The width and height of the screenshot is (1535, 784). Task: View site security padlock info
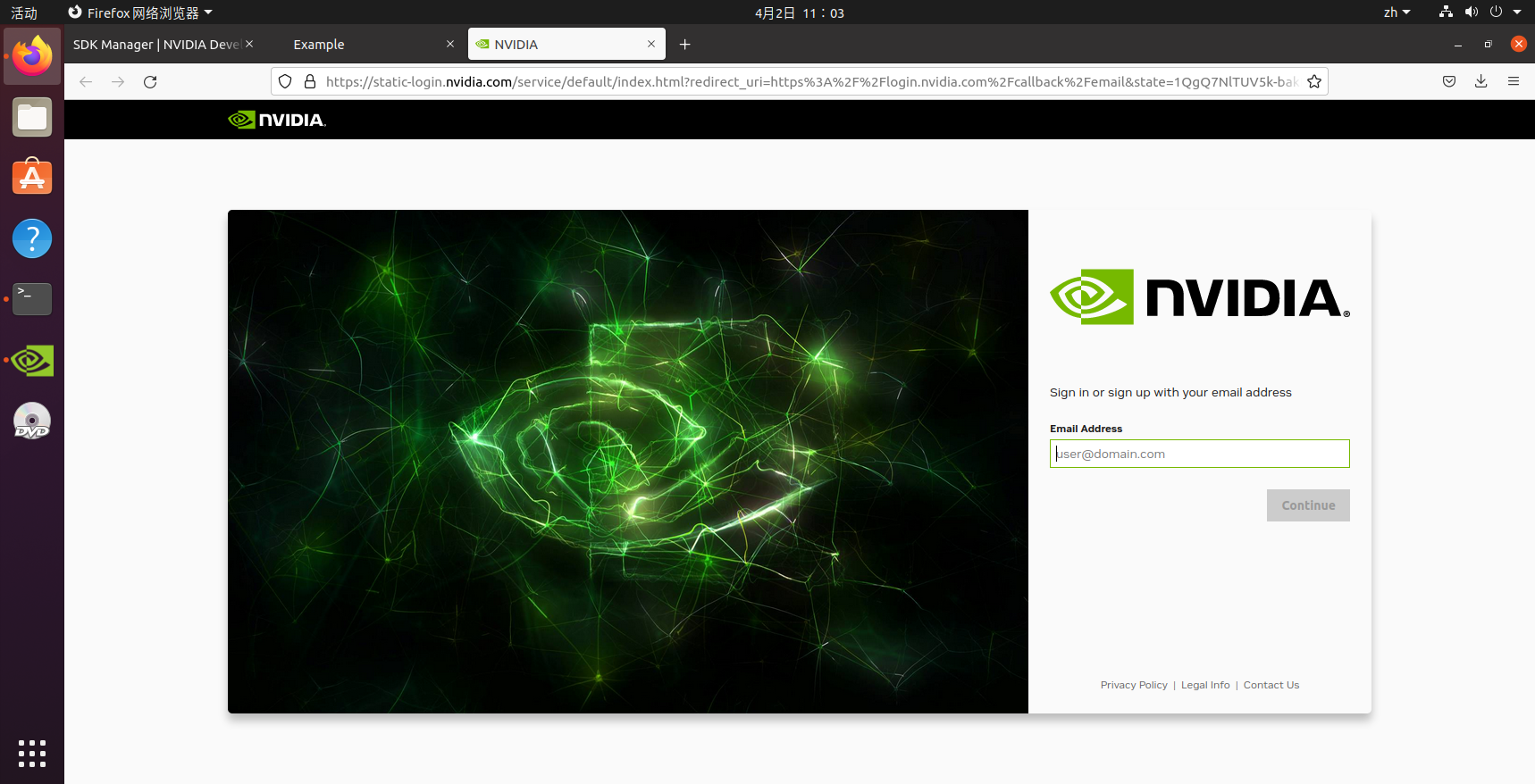click(x=310, y=81)
